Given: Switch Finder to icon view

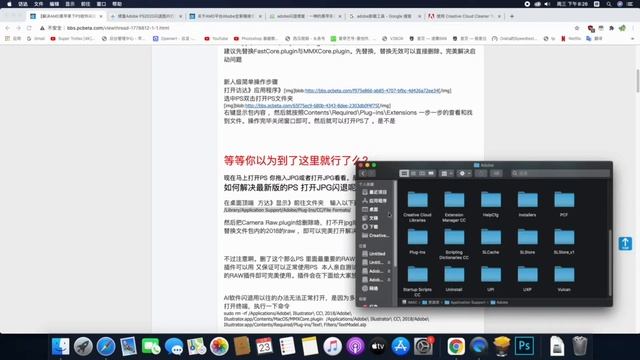Looking at the screenshot, I should pyautogui.click(x=404, y=173).
